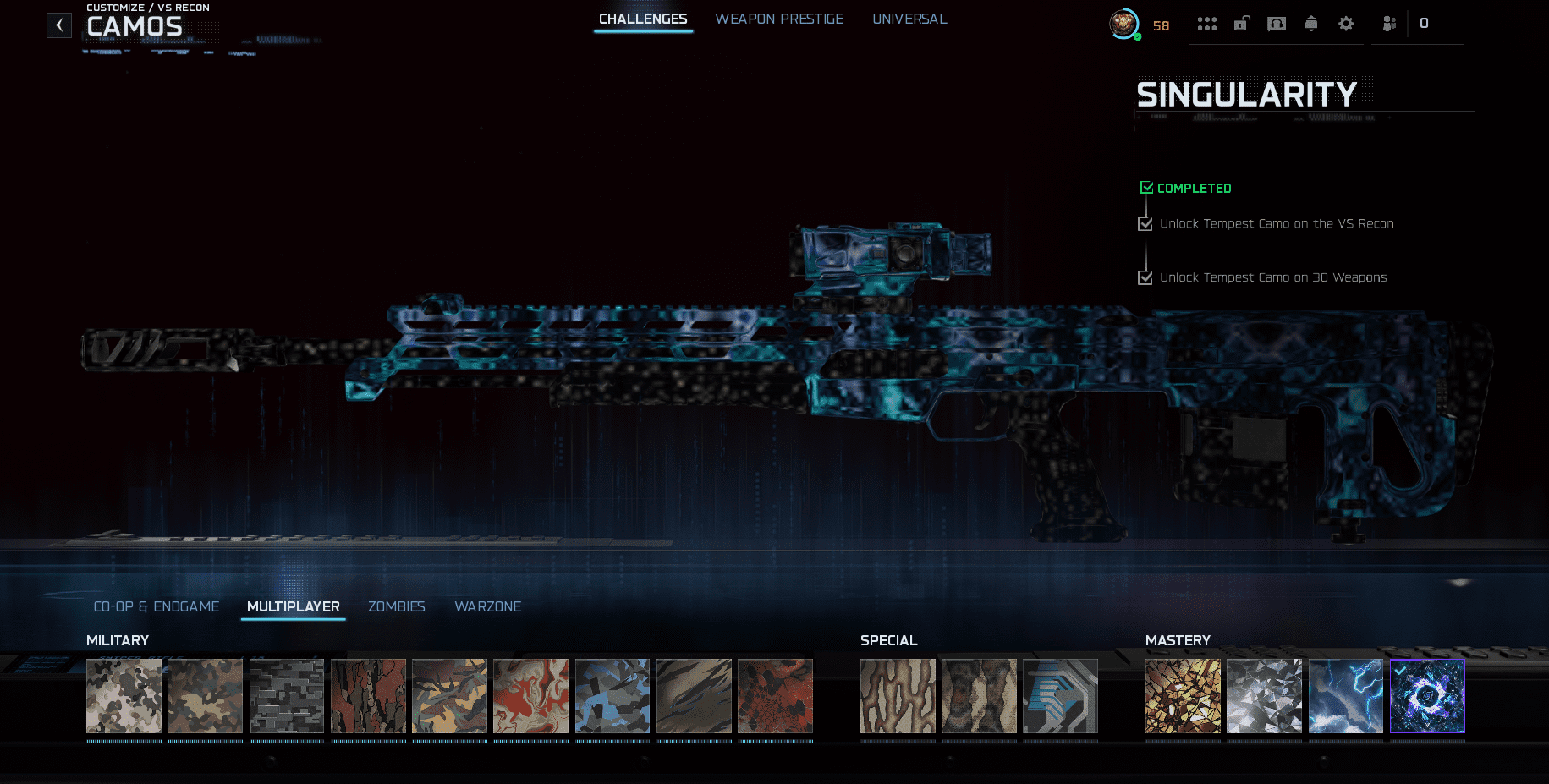Click the green Completed status checkbox
This screenshot has width=1549, height=784.
pos(1146,188)
